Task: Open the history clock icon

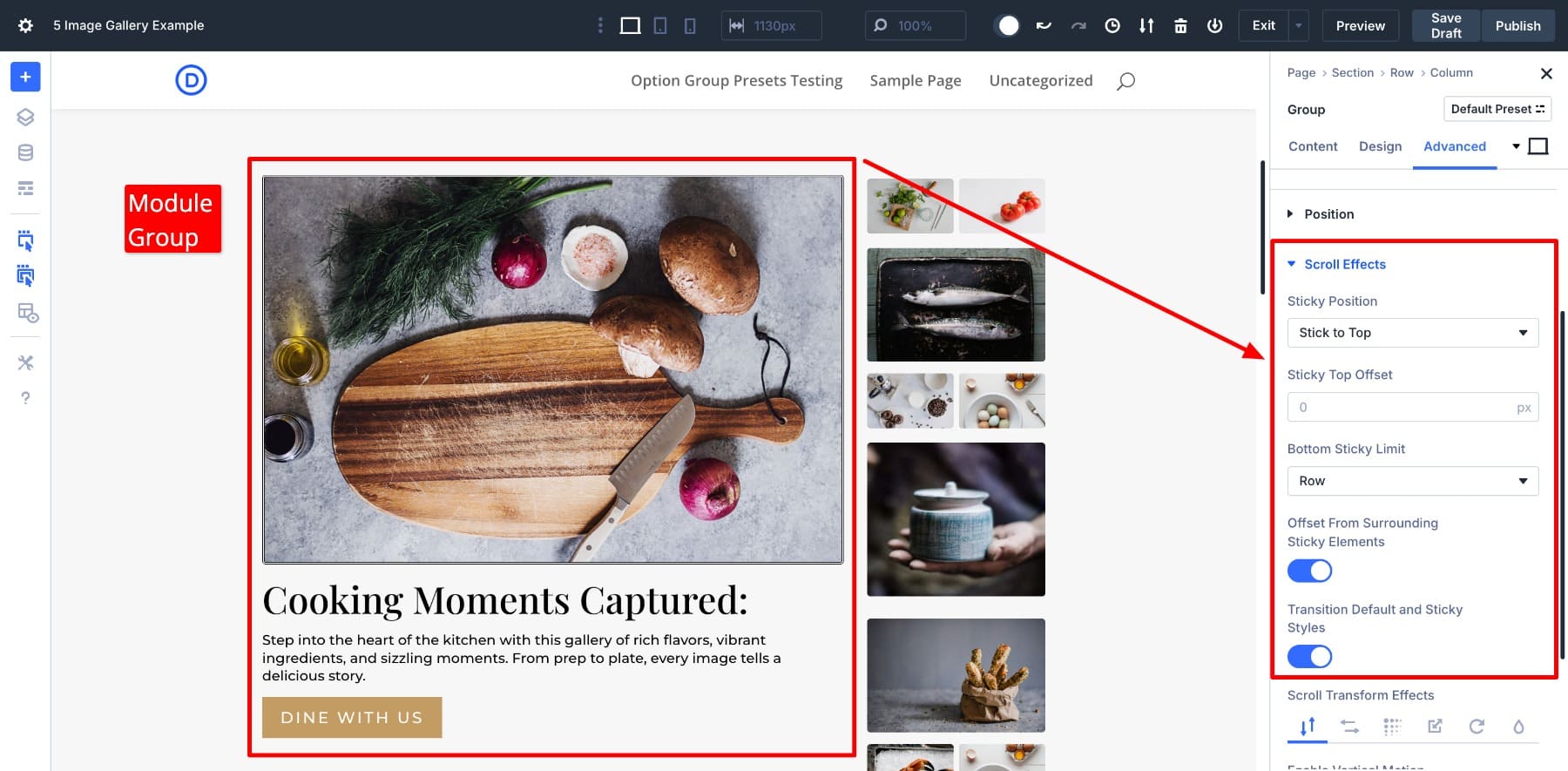Action: point(1112,25)
